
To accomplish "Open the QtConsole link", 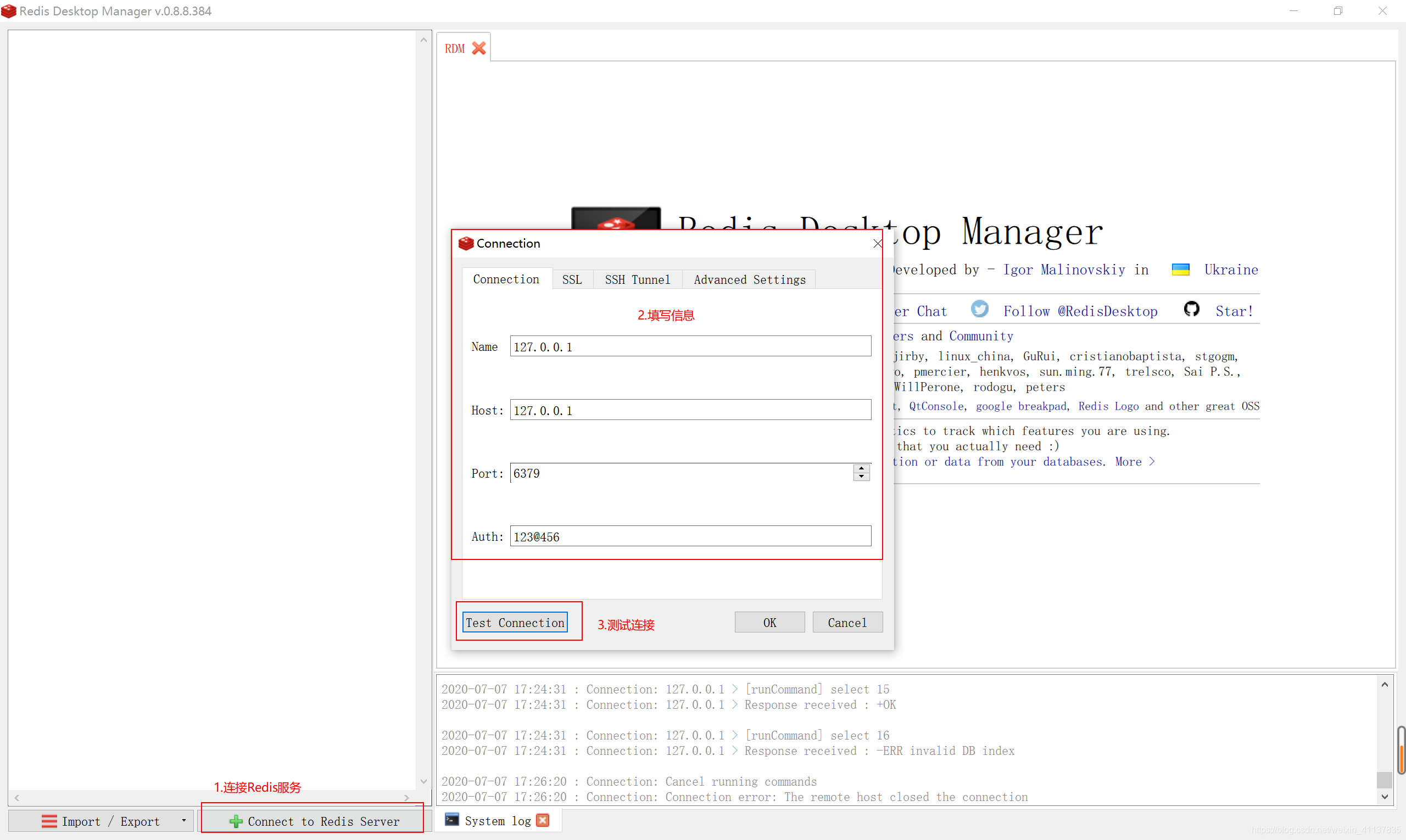I will coord(936,406).
